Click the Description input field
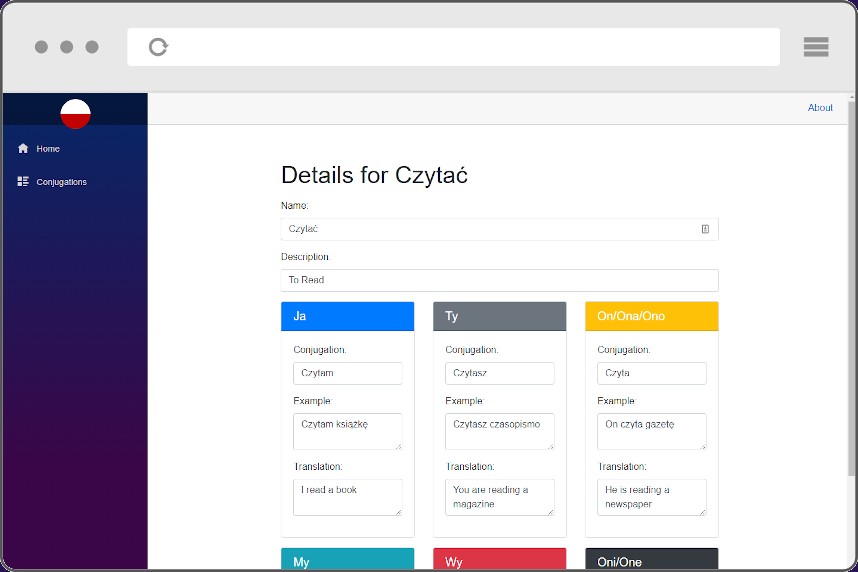This screenshot has width=858, height=572. 499,280
